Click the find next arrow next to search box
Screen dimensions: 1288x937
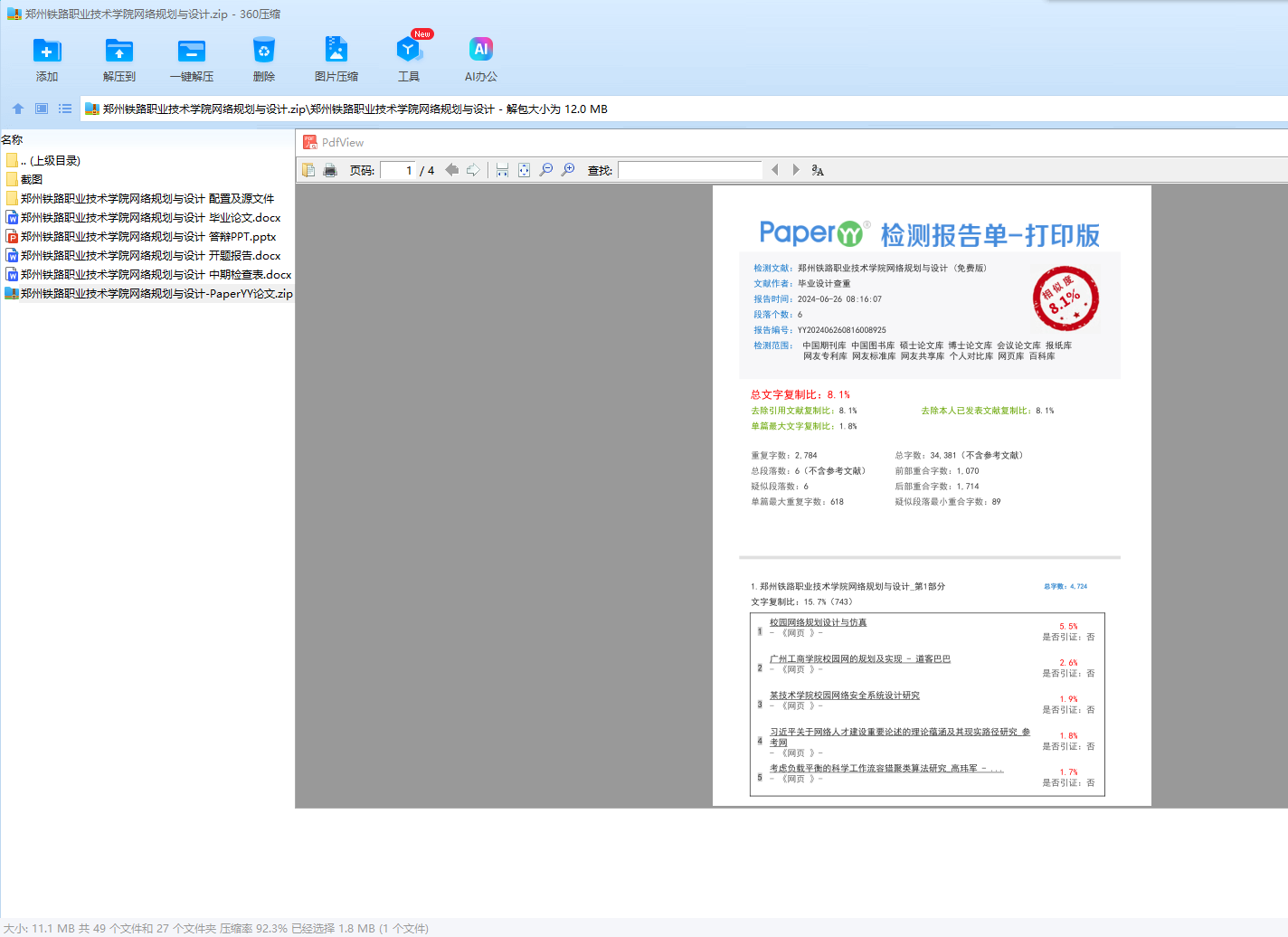[x=796, y=170]
